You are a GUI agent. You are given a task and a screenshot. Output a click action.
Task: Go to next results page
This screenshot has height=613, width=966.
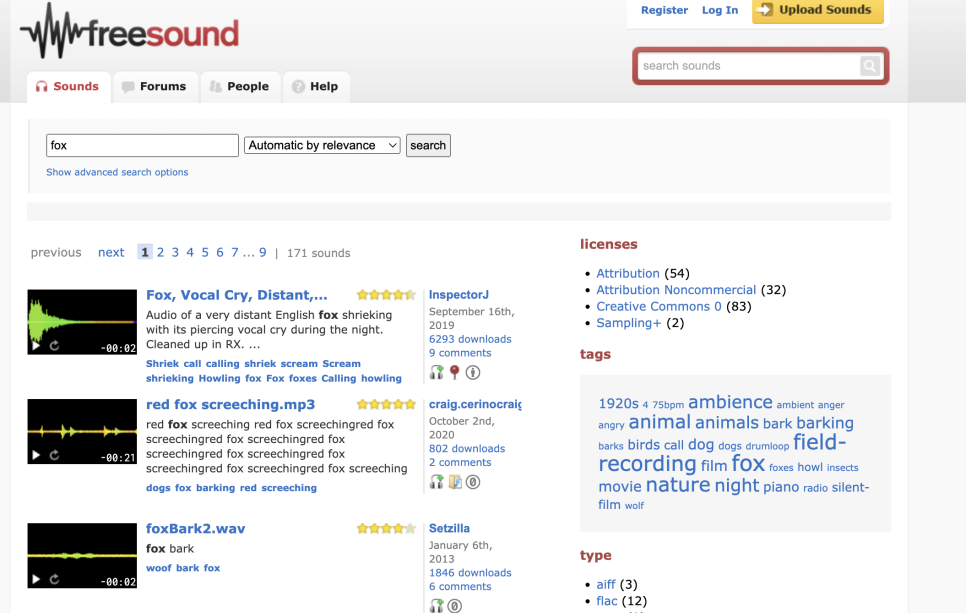point(111,253)
